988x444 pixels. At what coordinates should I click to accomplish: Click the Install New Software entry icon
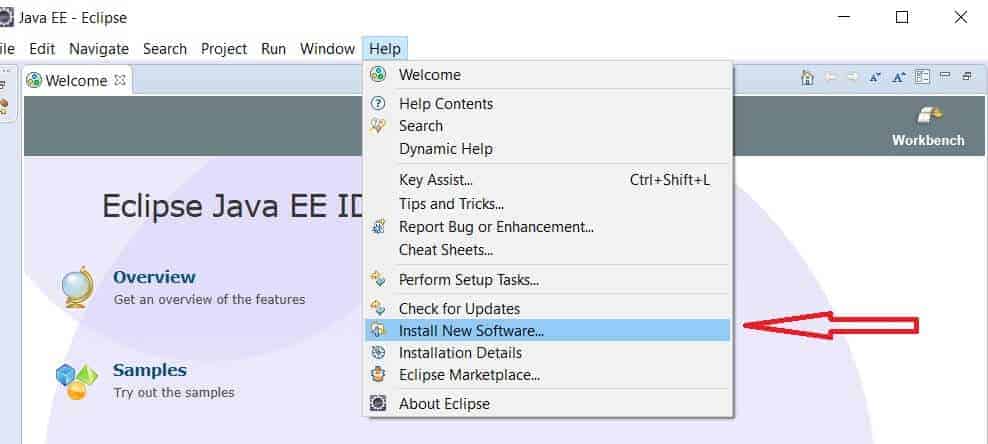[x=377, y=330]
